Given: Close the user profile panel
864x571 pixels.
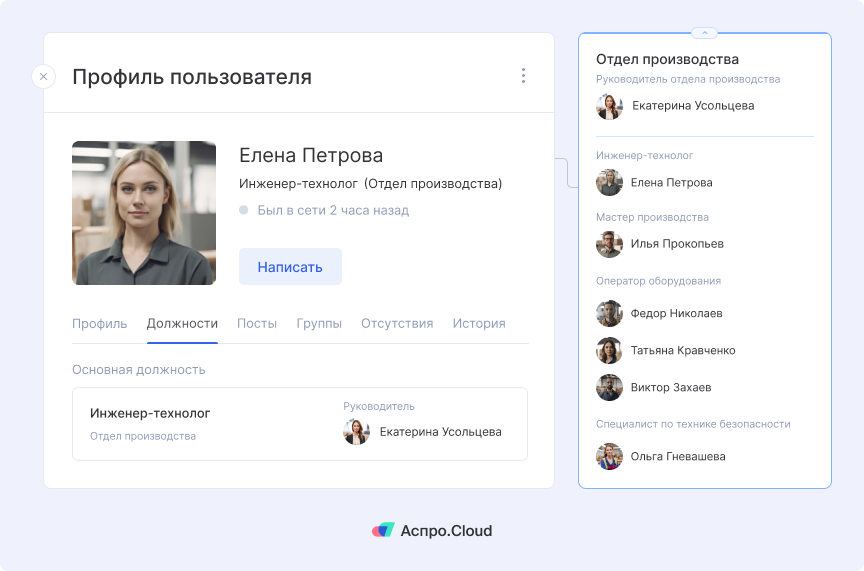Looking at the screenshot, I should point(43,76).
